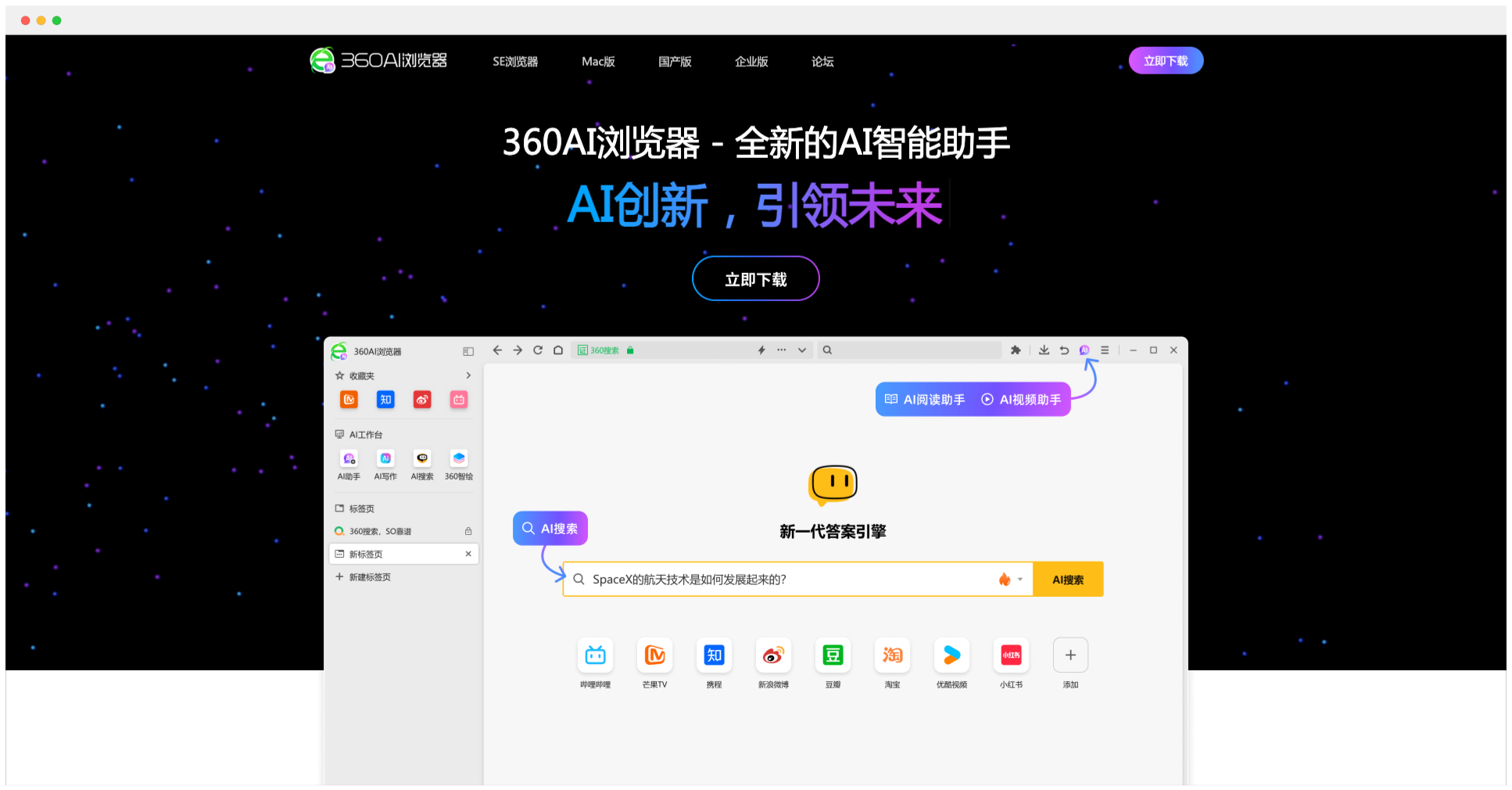This screenshot has width=1512, height=790.
Task: Click the AI阅读助手 button
Action: (x=925, y=400)
